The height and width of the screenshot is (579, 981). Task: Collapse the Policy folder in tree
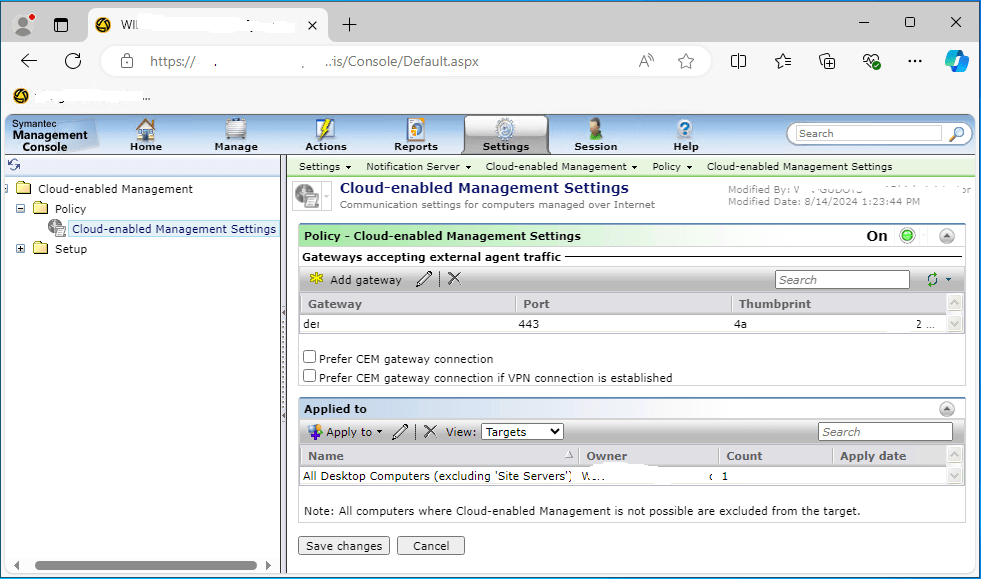pos(21,209)
